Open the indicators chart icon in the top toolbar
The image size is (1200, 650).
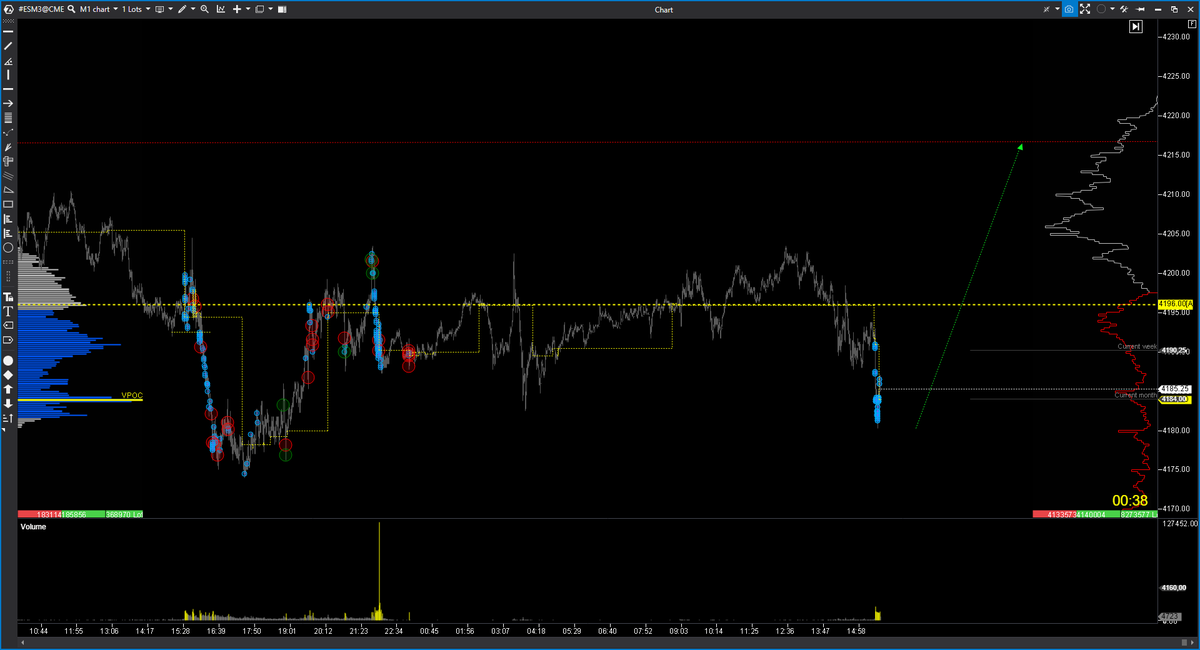(221, 9)
